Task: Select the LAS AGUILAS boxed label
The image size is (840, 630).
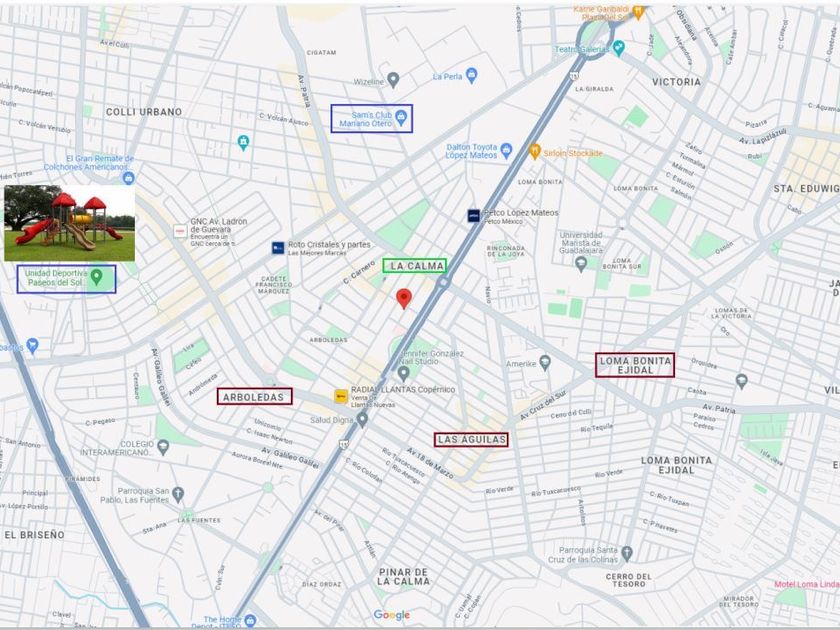Action: [471, 439]
